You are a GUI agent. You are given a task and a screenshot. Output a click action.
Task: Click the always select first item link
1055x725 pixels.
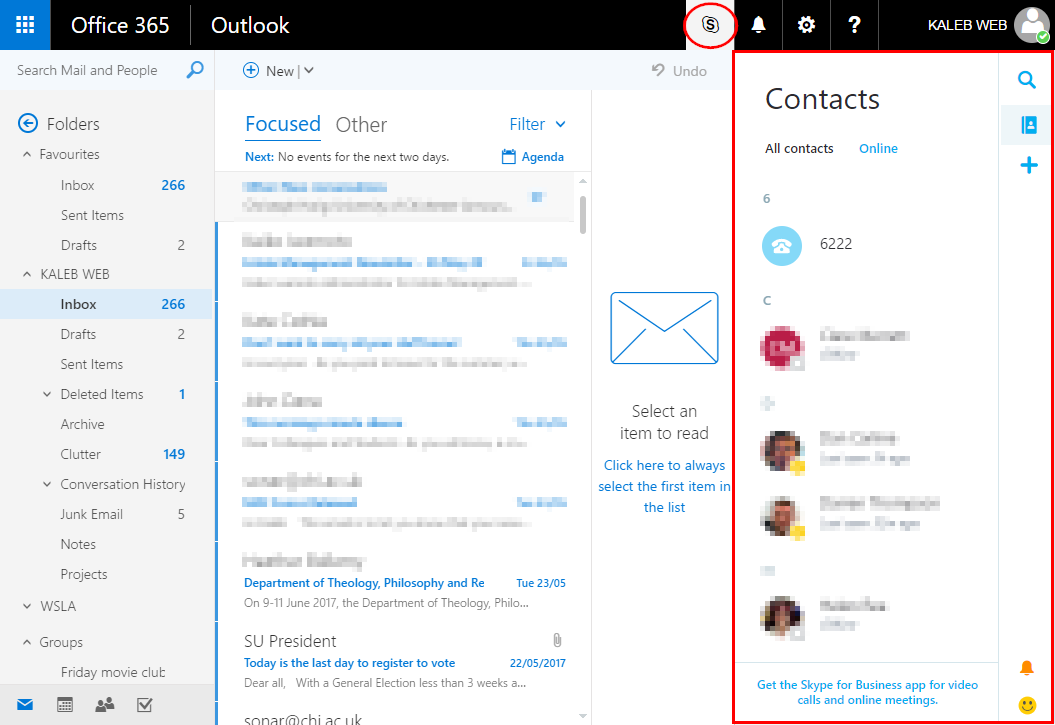pos(664,486)
